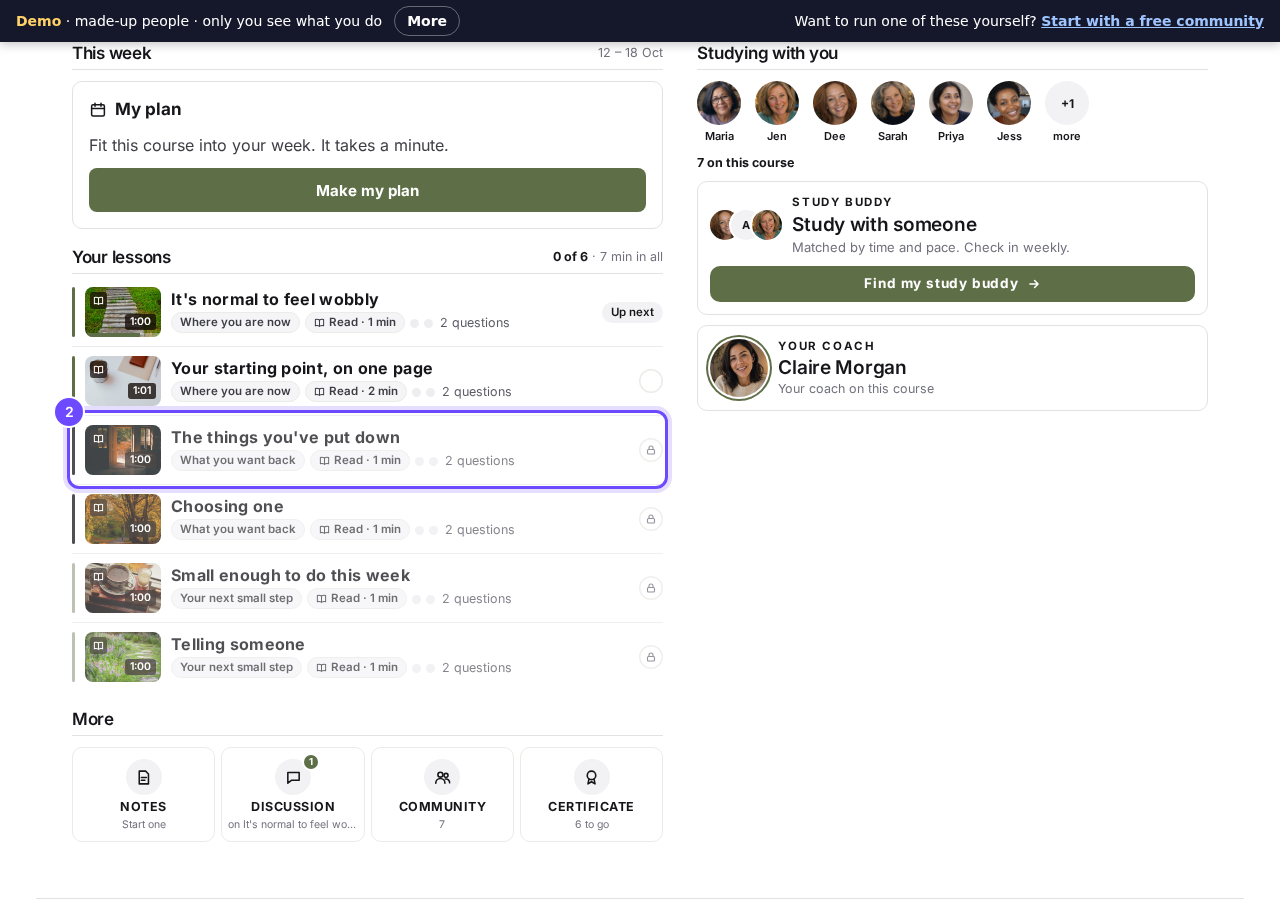Click lock icon on 'The things you've put down'

pyautogui.click(x=651, y=450)
